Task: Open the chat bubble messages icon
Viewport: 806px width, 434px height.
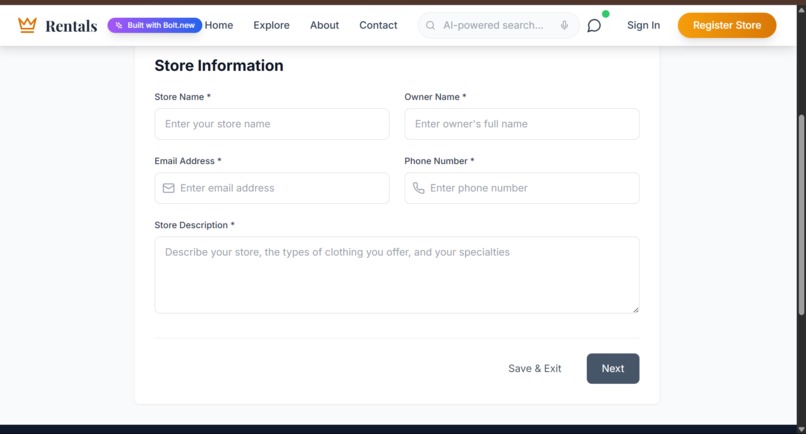Action: [594, 25]
